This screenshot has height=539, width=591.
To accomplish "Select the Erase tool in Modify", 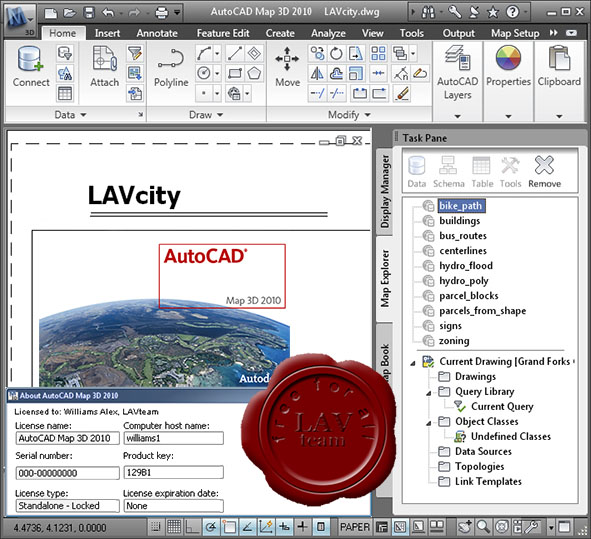I will pos(402,93).
